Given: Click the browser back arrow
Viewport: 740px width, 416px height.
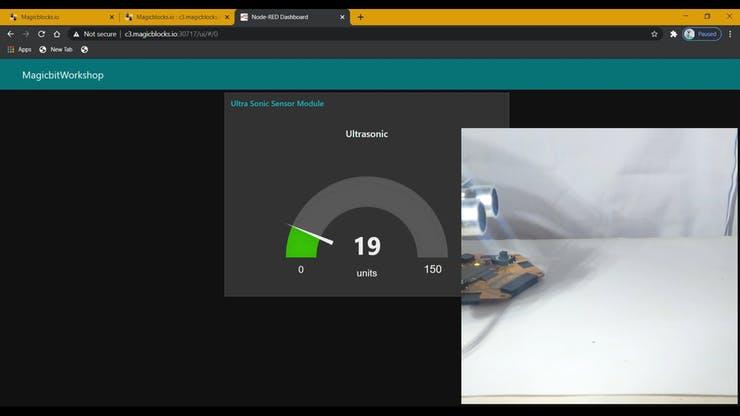Looking at the screenshot, I should 10,33.
